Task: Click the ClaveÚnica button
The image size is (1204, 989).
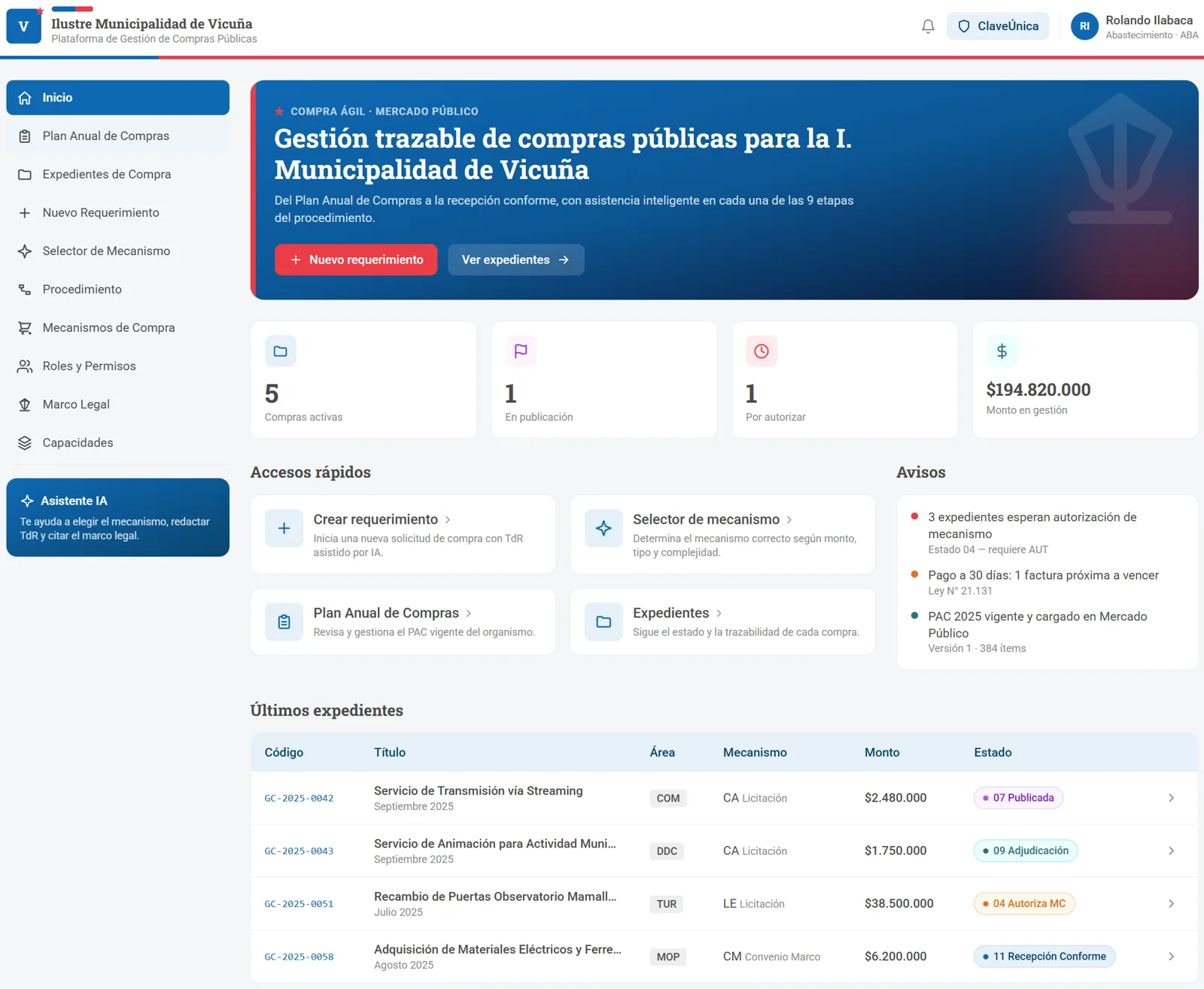Action: (998, 26)
